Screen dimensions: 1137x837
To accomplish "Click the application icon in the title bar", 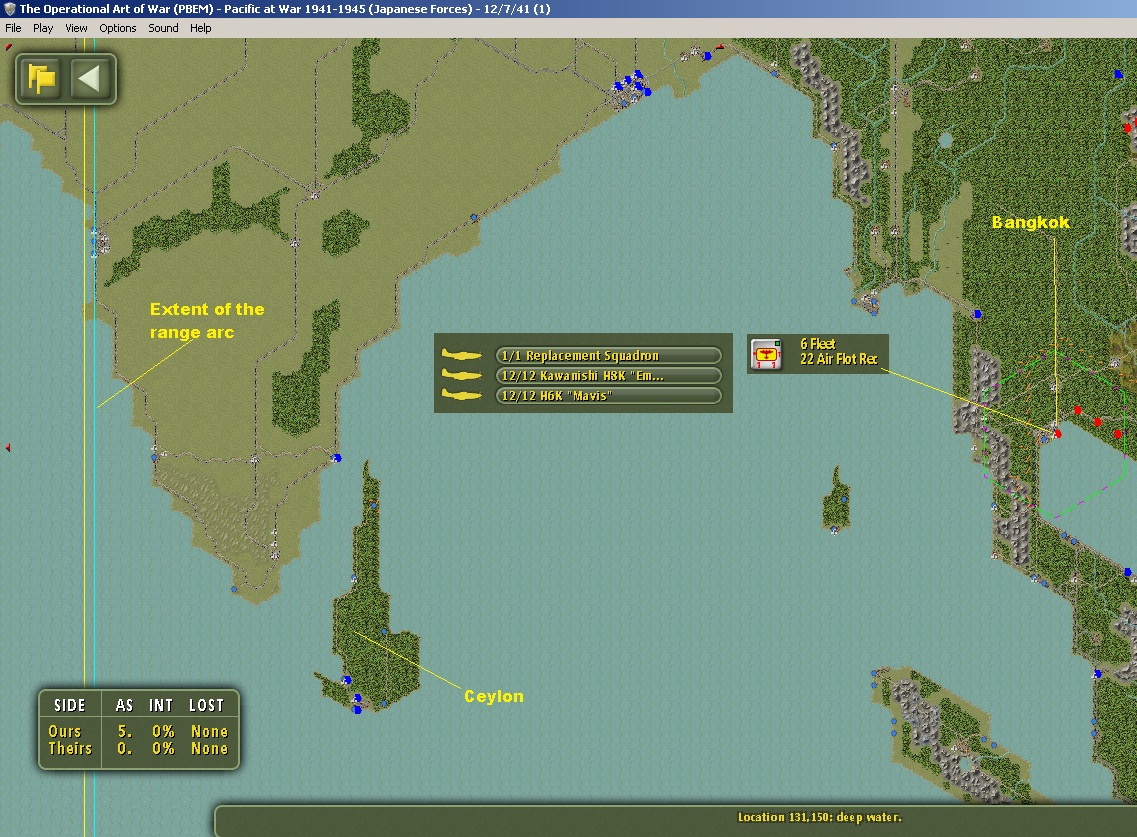I will click(9, 9).
